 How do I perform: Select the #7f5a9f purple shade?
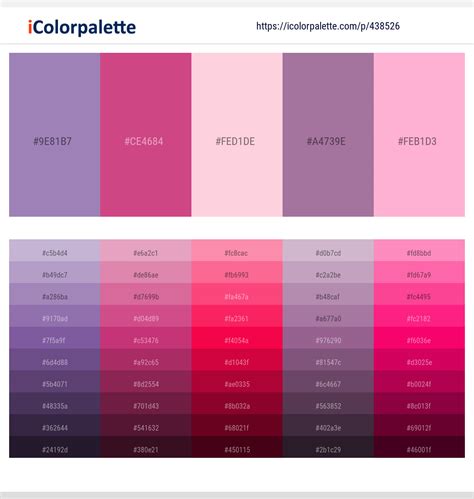point(54,338)
